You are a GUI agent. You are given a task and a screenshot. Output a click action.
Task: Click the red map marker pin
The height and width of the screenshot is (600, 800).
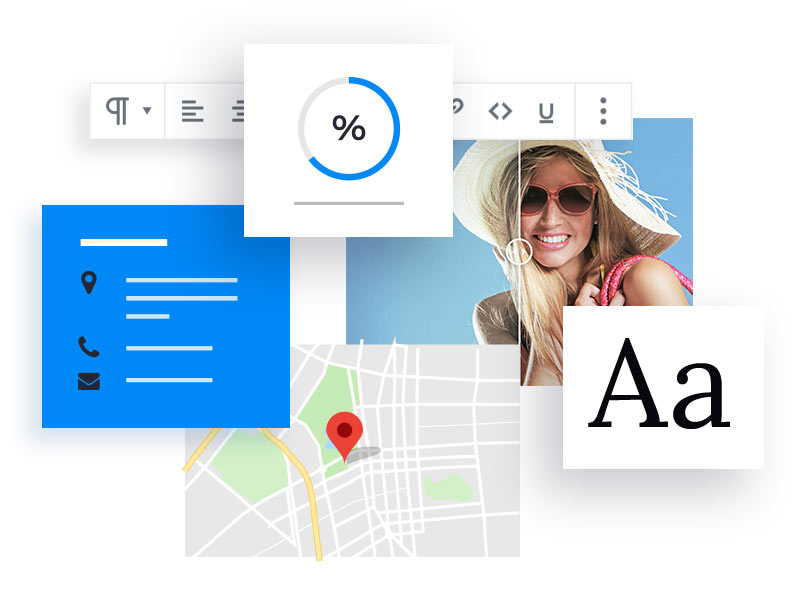point(344,433)
